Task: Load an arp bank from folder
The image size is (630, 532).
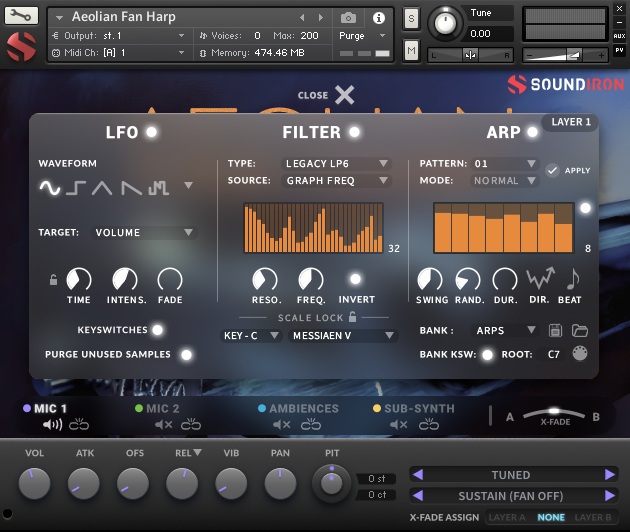Action: tap(580, 330)
